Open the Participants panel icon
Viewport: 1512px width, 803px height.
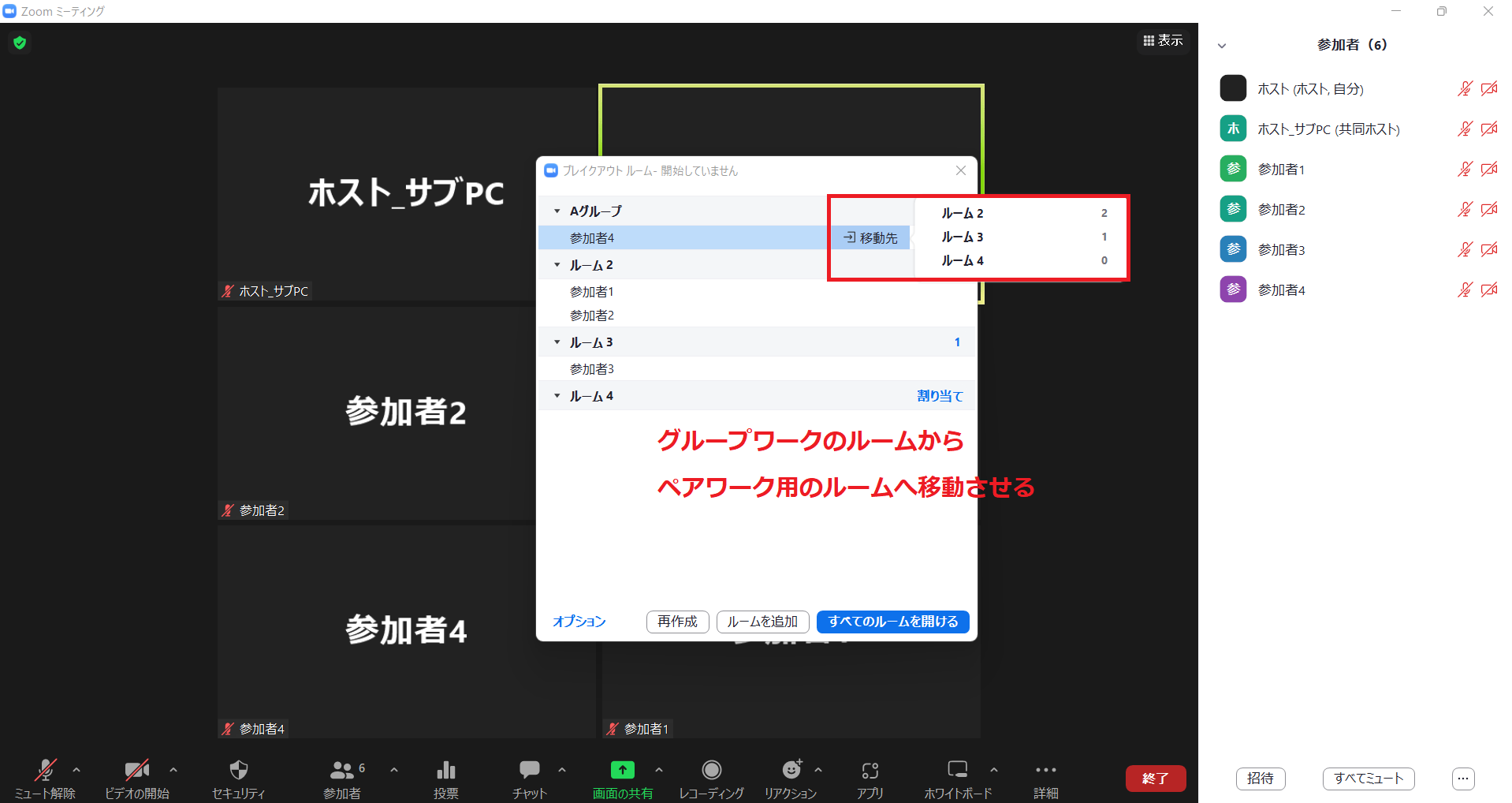[x=341, y=770]
